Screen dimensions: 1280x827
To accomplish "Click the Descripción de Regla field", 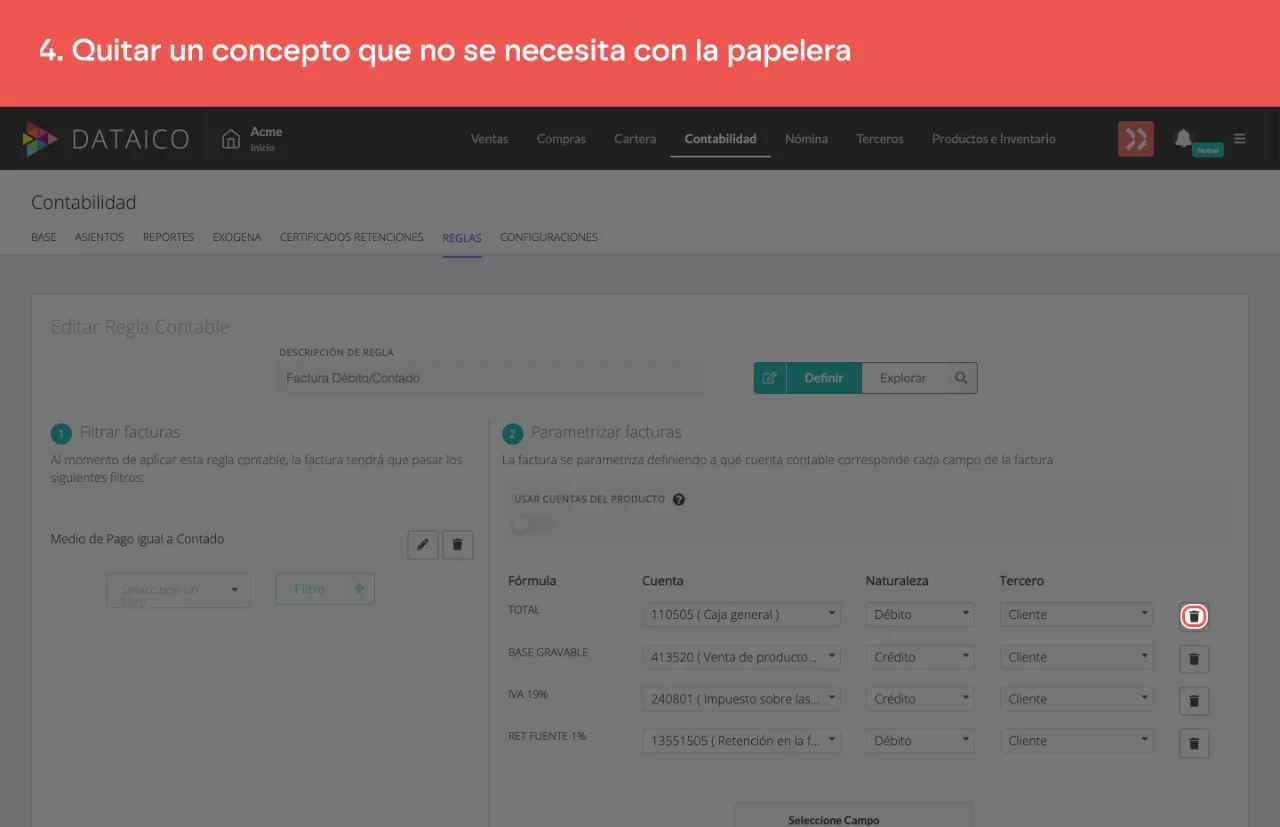I will tap(491, 378).
